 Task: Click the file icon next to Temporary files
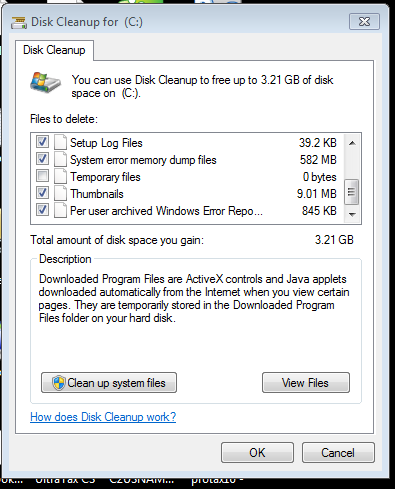coord(60,176)
